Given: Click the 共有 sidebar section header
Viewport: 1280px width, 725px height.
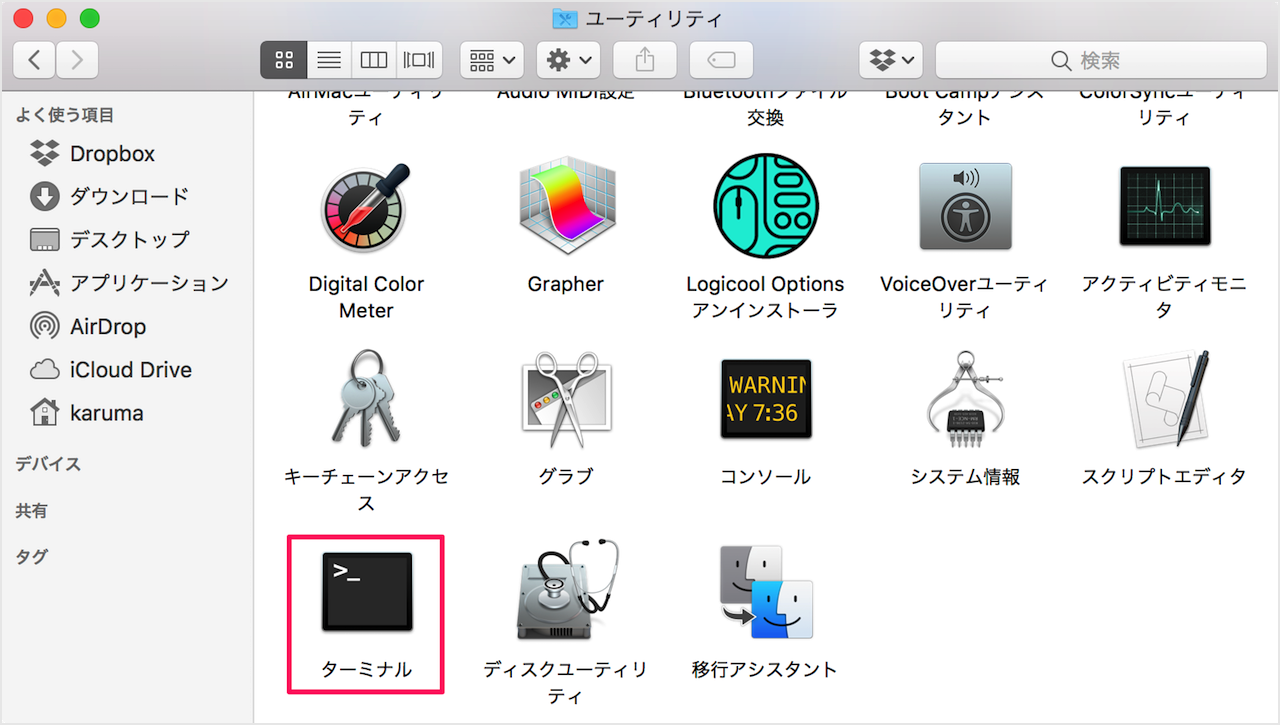Looking at the screenshot, I should (31, 510).
